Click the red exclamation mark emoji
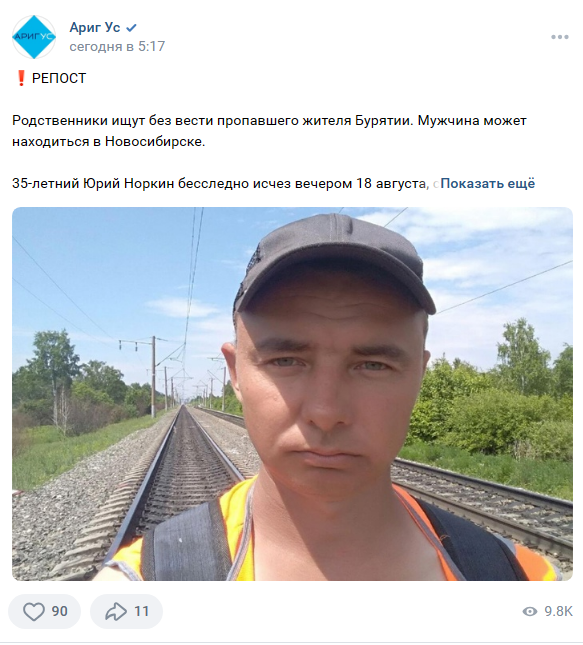Viewport: 583px width, 645px height. click(x=21, y=78)
